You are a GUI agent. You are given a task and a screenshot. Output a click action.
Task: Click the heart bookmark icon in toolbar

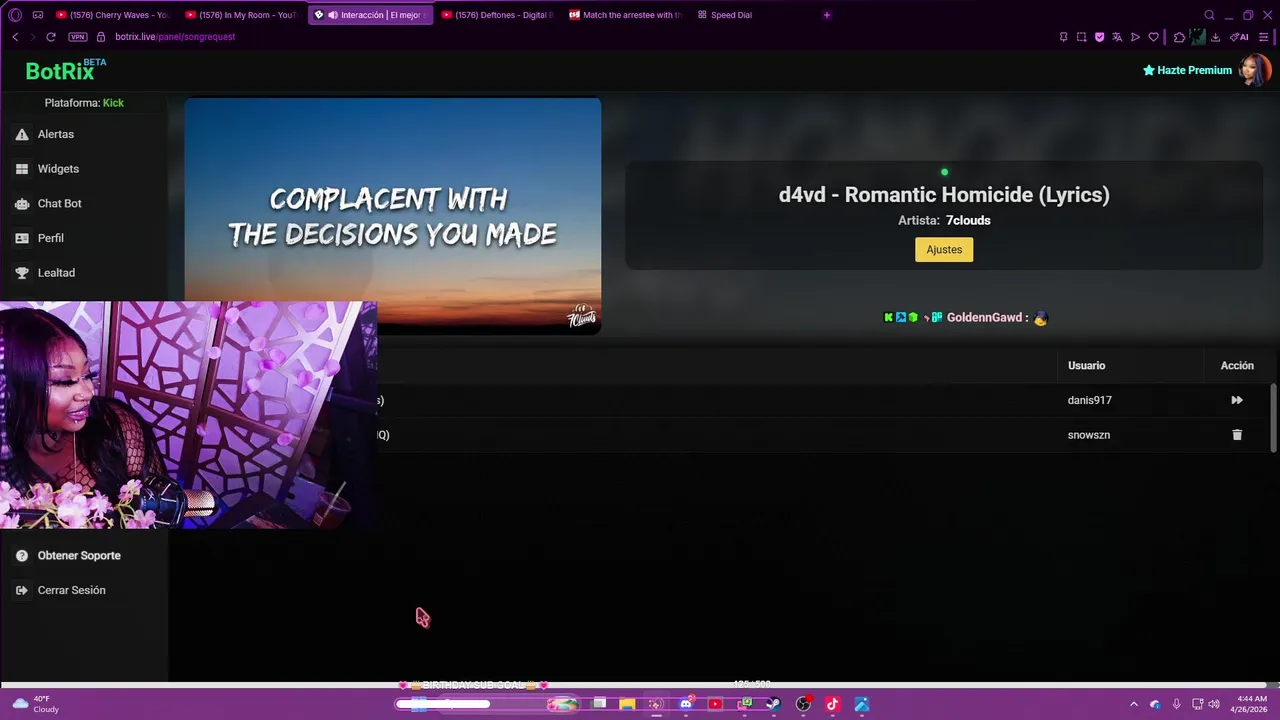[1153, 37]
